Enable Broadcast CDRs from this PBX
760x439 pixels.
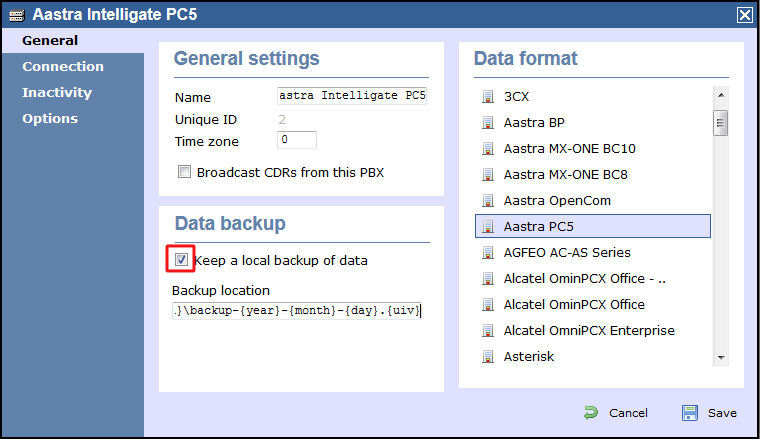tap(184, 172)
